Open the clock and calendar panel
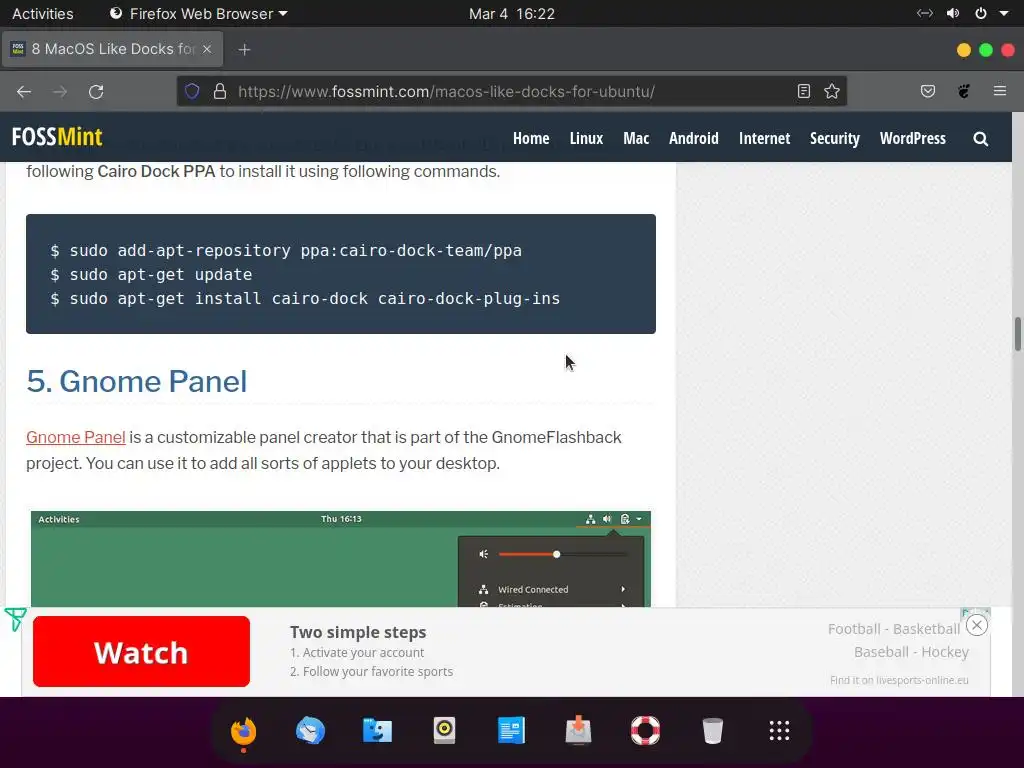This screenshot has height=768, width=1024. 512,14
